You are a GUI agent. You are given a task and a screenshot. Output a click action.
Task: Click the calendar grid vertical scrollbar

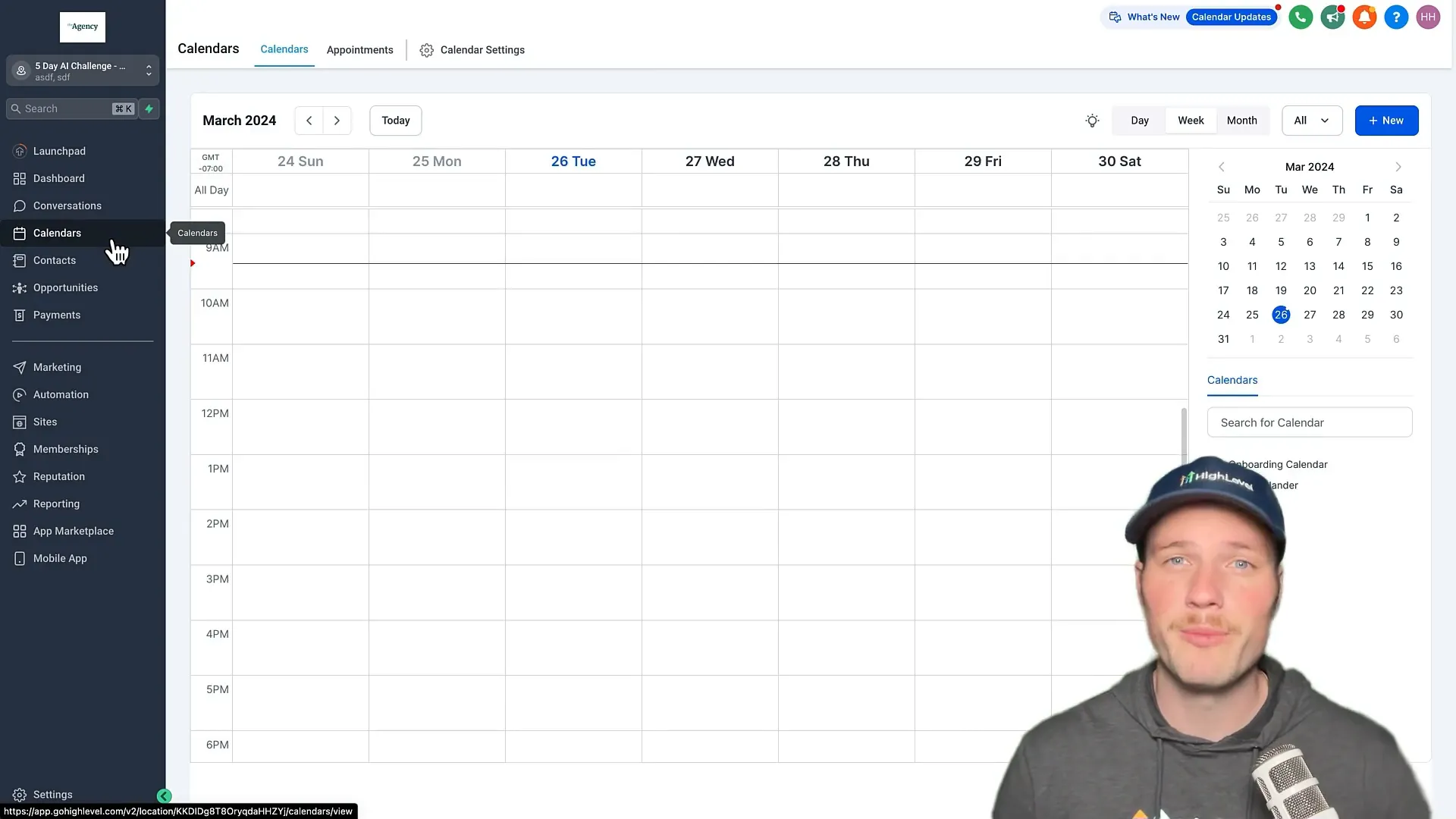(1184, 436)
